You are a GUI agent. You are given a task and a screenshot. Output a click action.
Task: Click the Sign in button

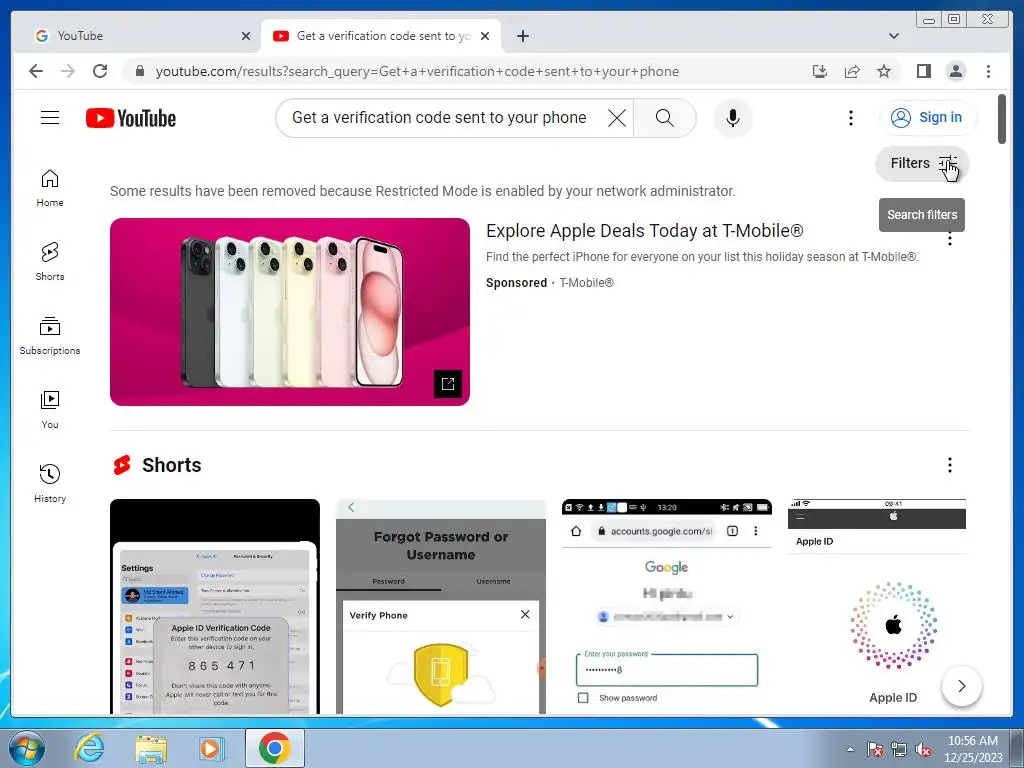[927, 118]
